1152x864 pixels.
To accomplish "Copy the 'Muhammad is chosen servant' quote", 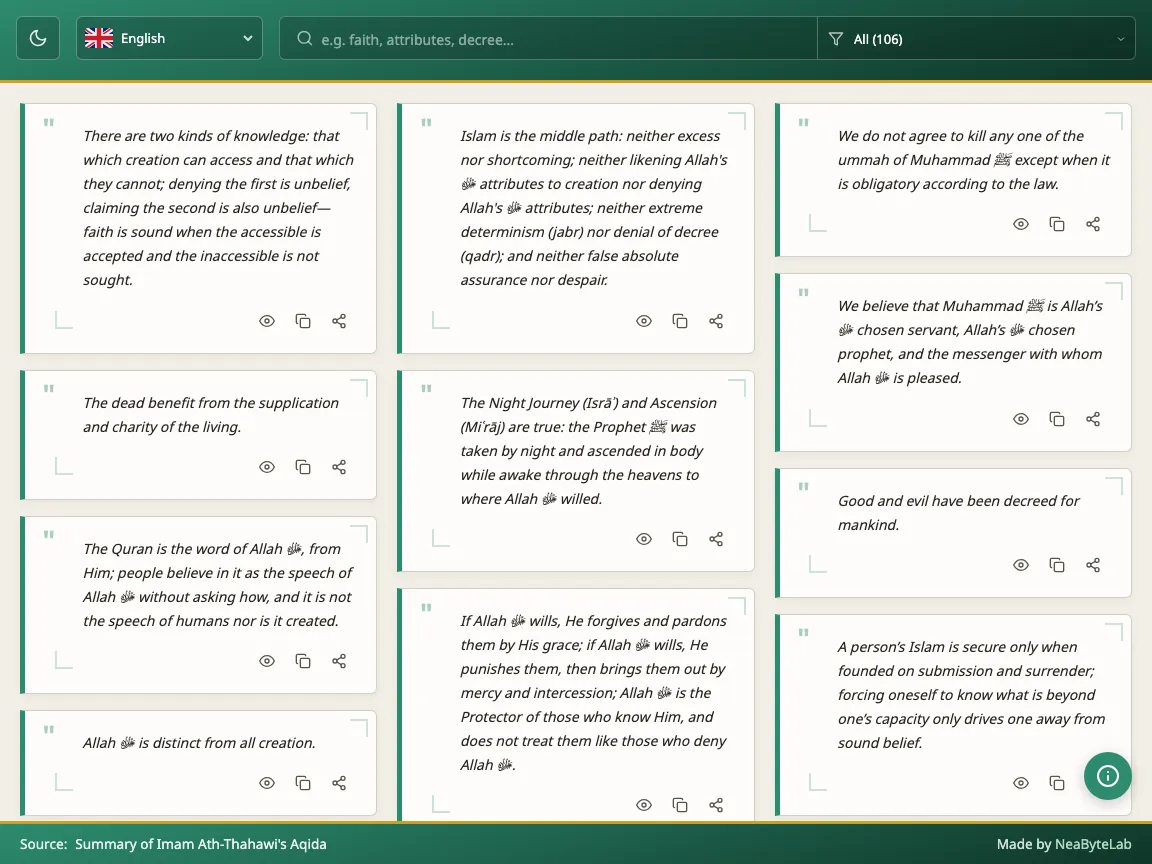I will (1056, 419).
